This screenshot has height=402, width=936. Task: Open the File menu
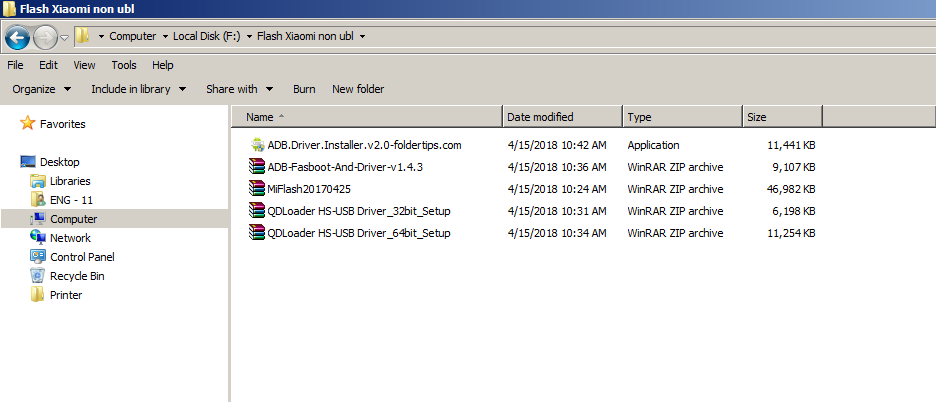(16, 65)
